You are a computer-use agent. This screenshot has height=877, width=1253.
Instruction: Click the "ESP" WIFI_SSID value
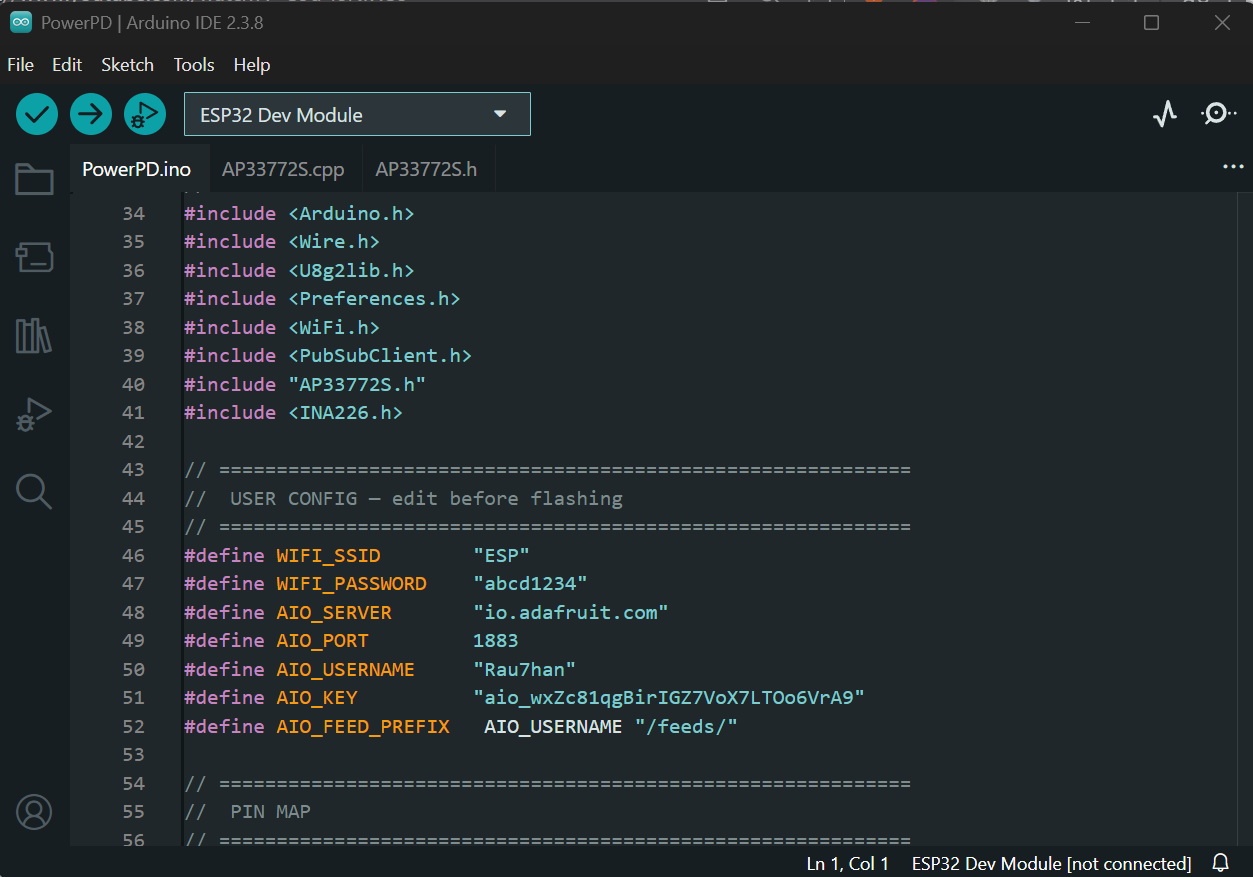tap(501, 555)
